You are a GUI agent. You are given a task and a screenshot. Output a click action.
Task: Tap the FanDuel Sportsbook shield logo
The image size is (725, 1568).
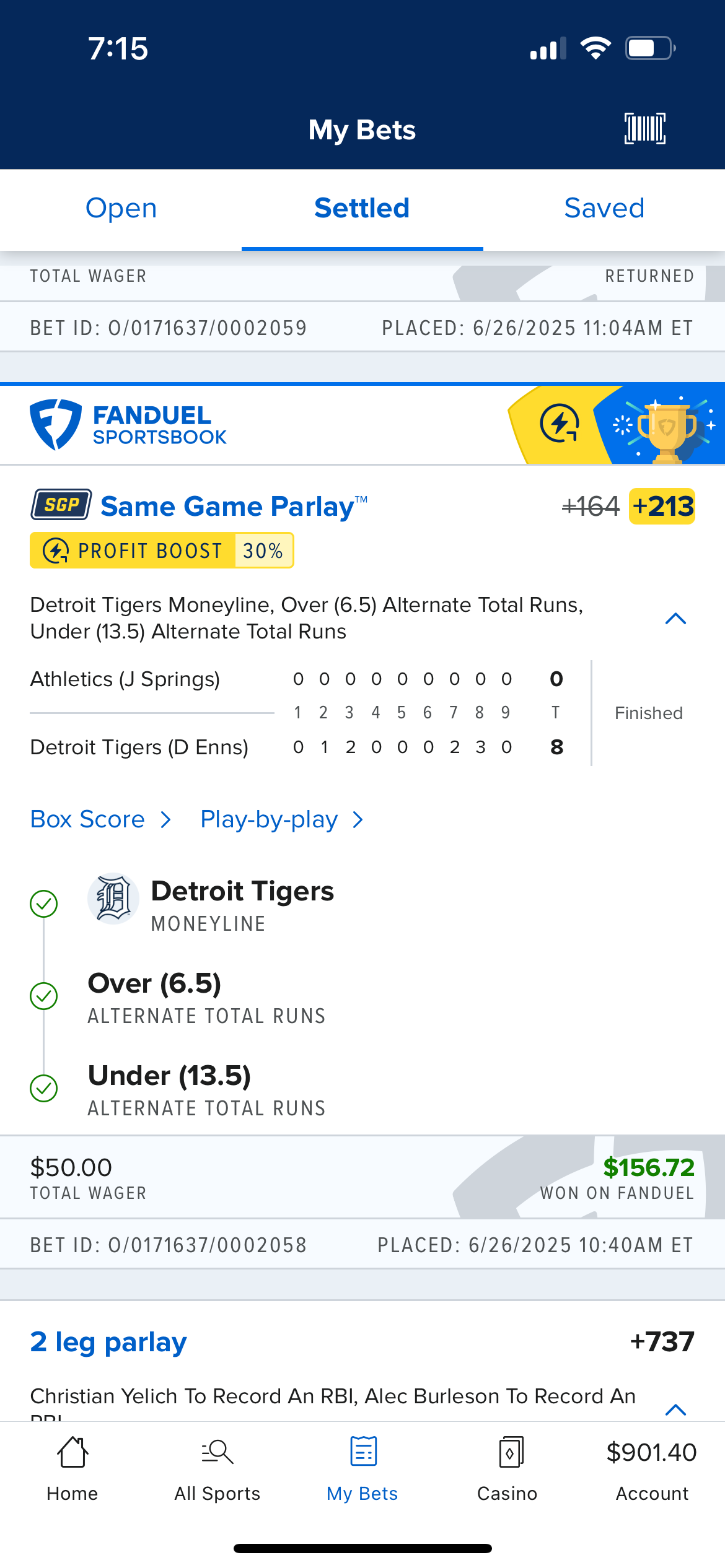pyautogui.click(x=56, y=424)
